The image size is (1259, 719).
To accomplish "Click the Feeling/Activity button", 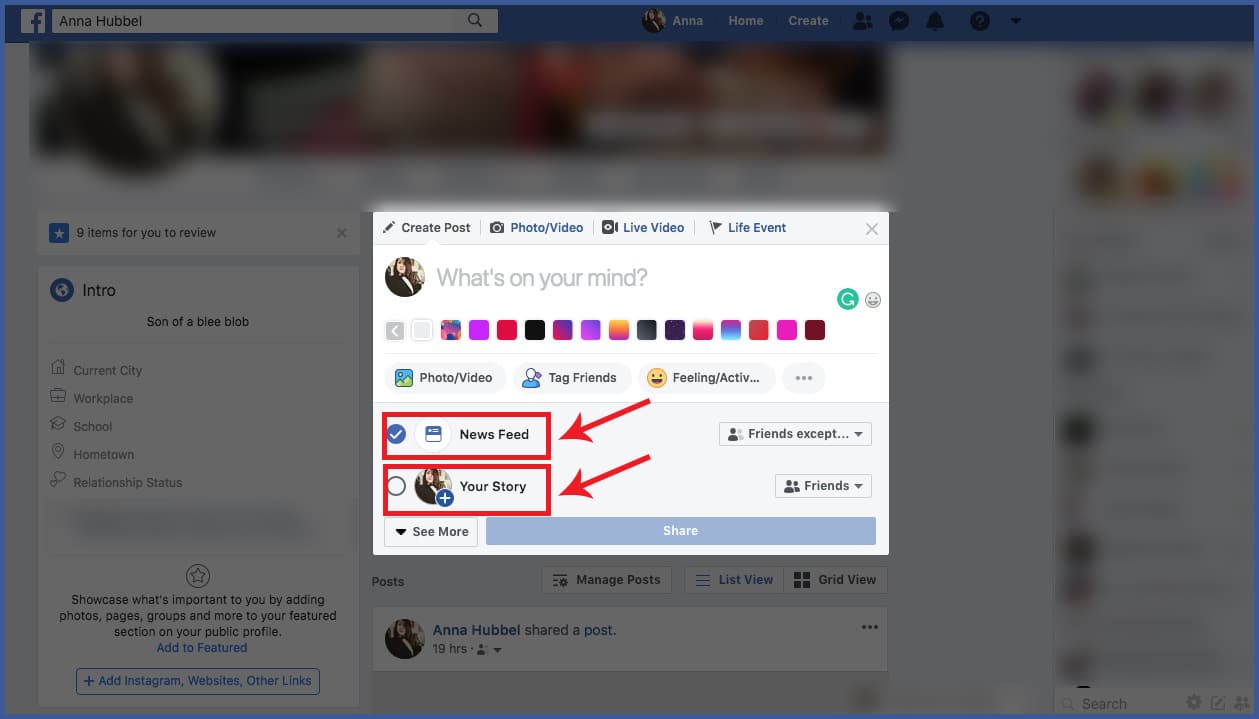I will coord(707,378).
